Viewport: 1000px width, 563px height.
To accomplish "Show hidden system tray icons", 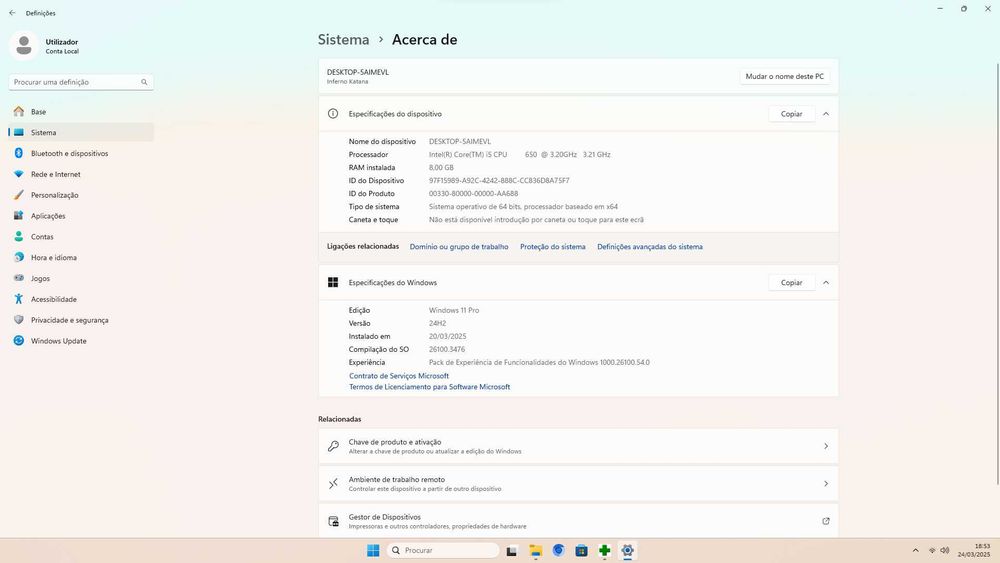I will [x=916, y=550].
